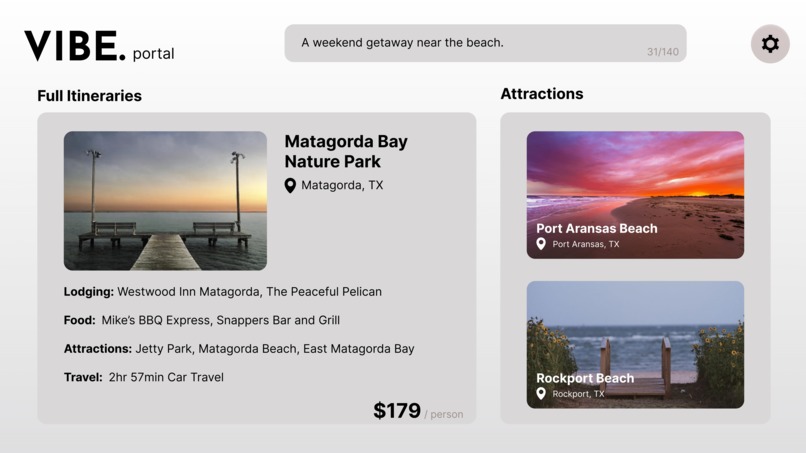Click the Food: Mike's BBQ Express line
The width and height of the screenshot is (806, 453).
202,320
